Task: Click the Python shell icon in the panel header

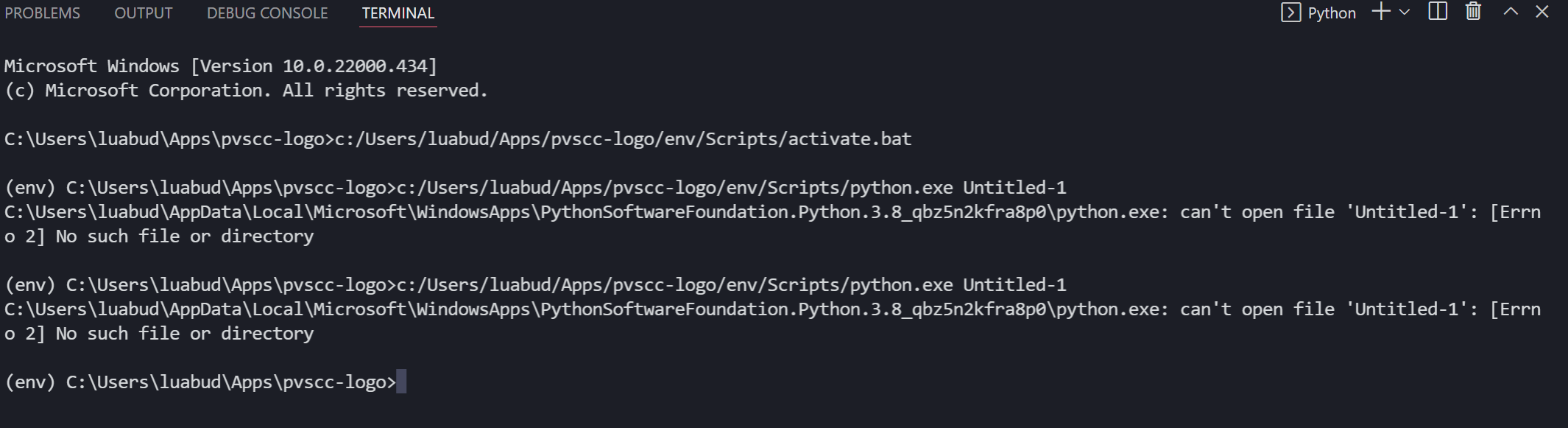Action: tap(1292, 12)
